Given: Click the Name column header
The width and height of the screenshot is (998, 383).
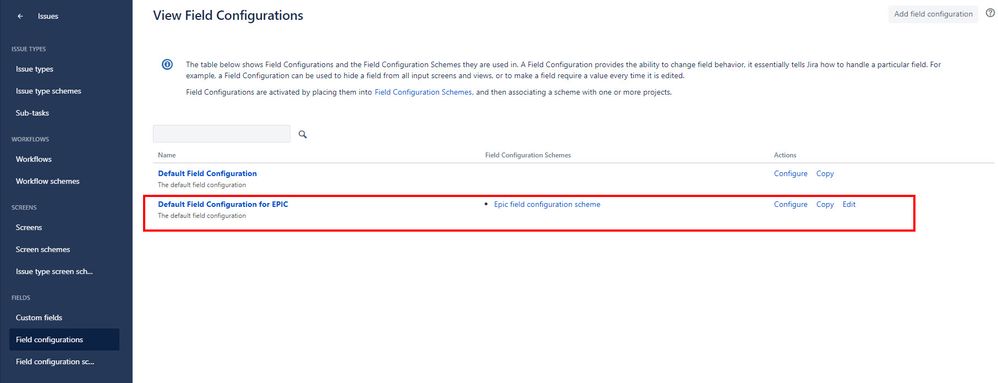Looking at the screenshot, I should [167, 155].
